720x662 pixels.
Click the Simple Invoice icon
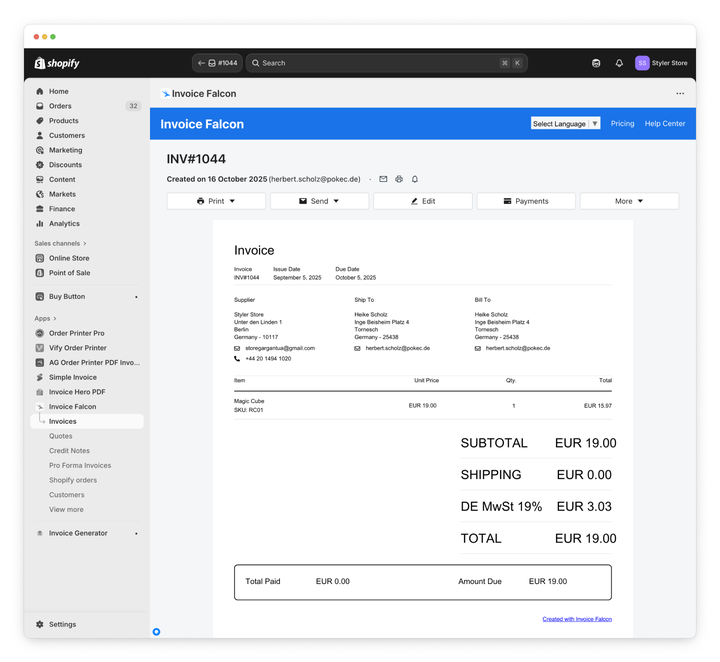[40, 377]
